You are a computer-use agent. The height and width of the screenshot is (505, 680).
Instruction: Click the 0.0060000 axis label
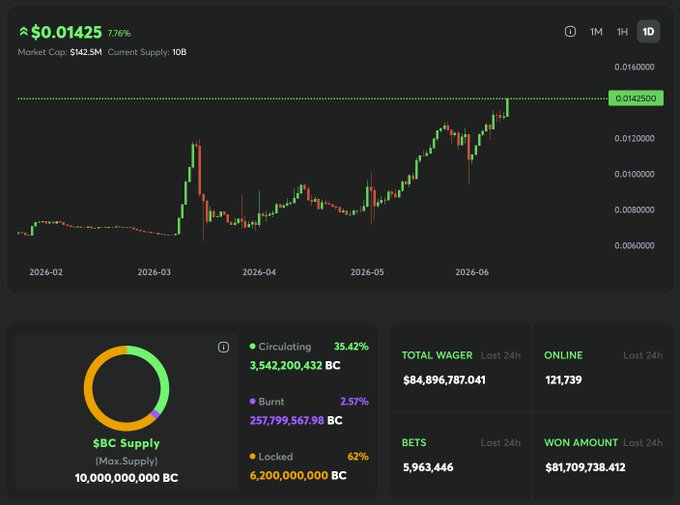pyautogui.click(x=634, y=245)
